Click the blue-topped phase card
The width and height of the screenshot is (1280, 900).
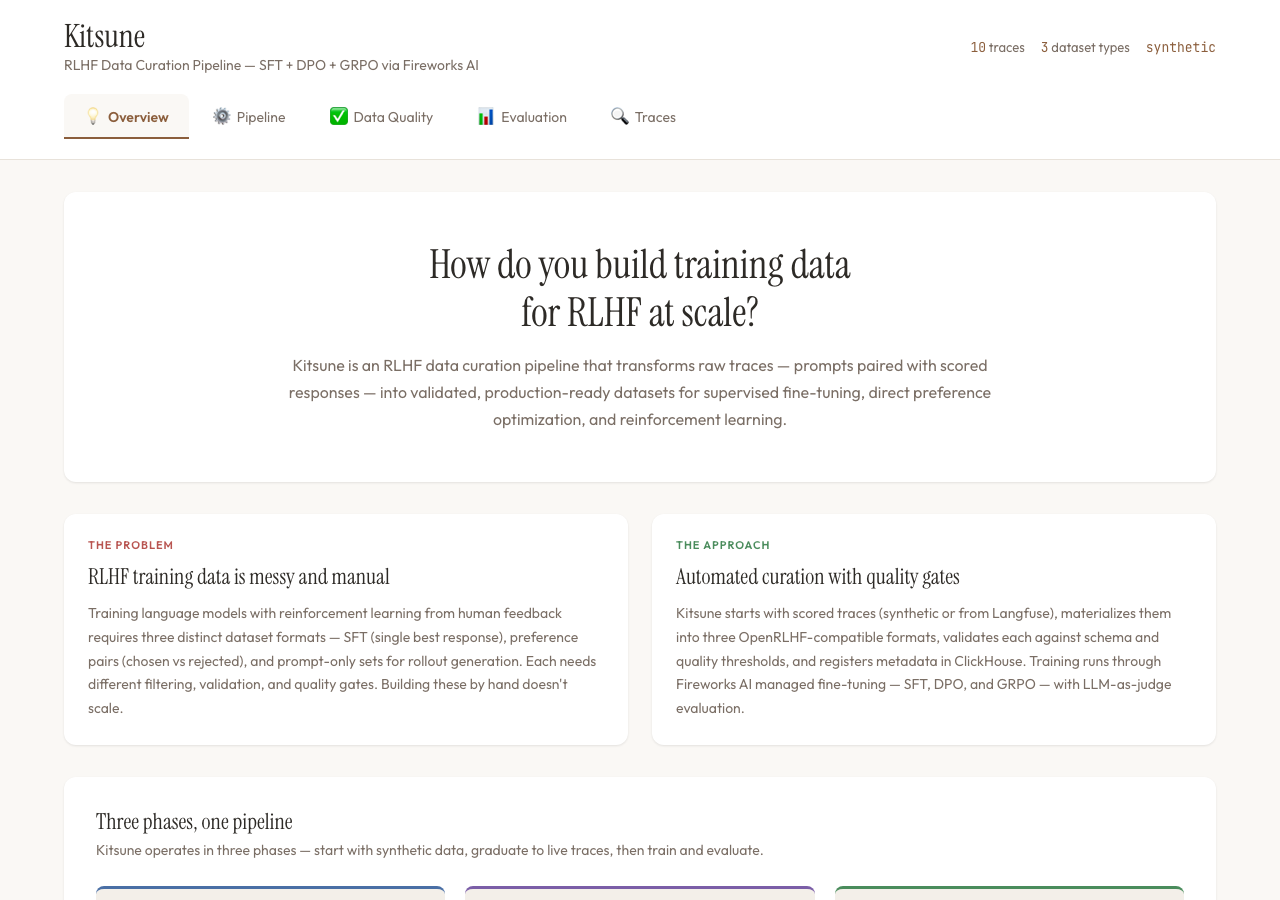click(270, 893)
